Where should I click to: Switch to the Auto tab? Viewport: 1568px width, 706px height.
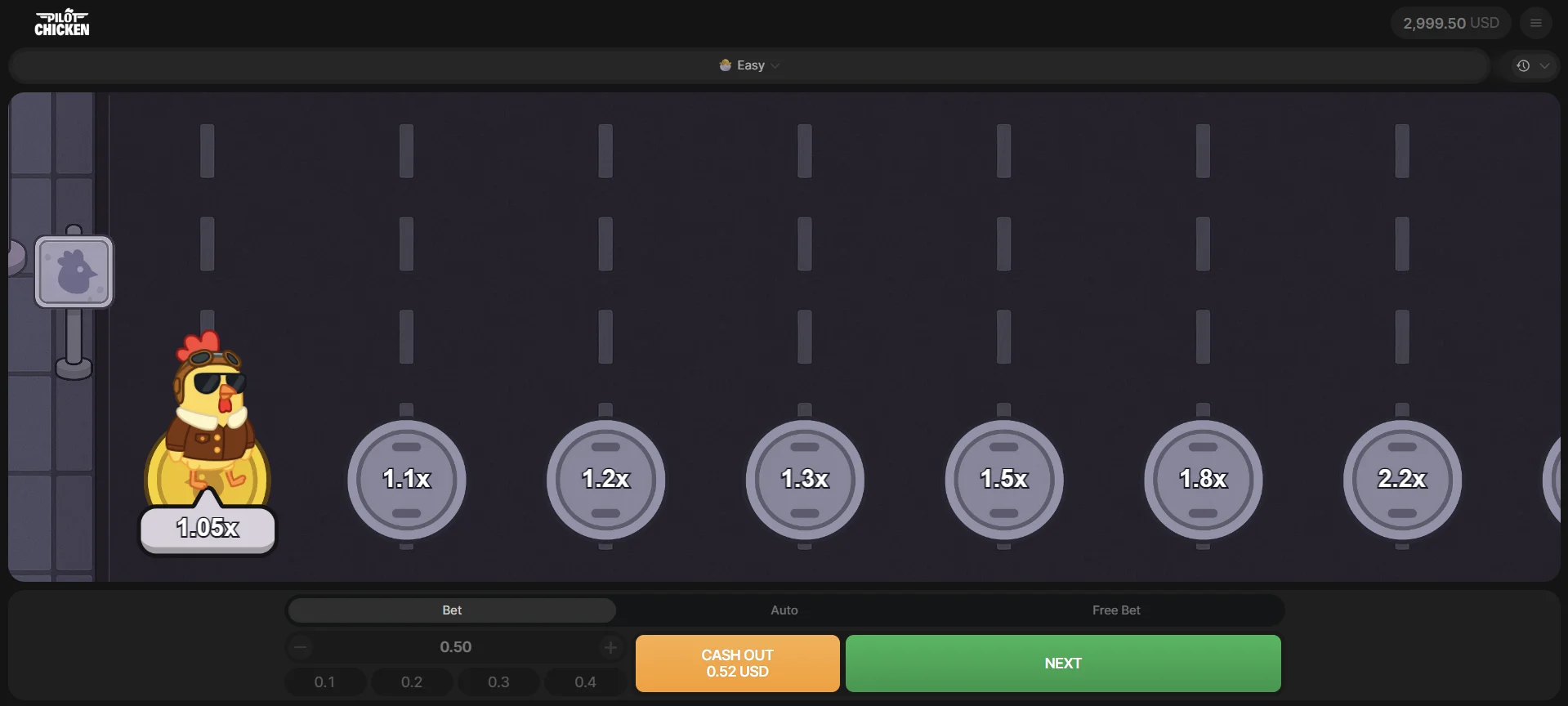(784, 610)
